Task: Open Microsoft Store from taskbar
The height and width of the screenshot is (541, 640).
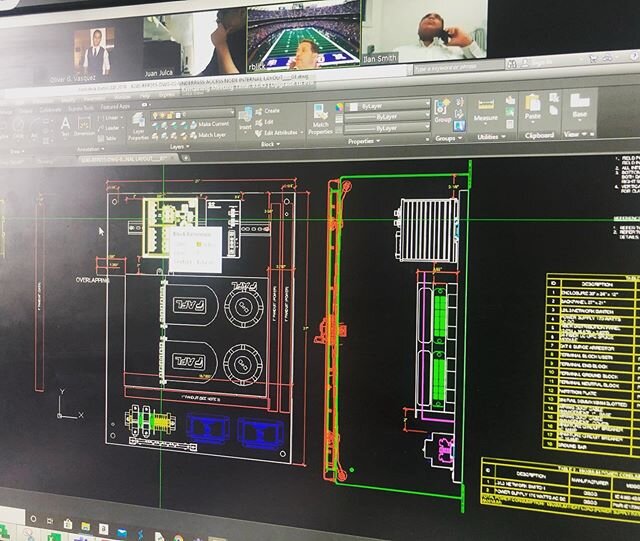Action: 68,524
